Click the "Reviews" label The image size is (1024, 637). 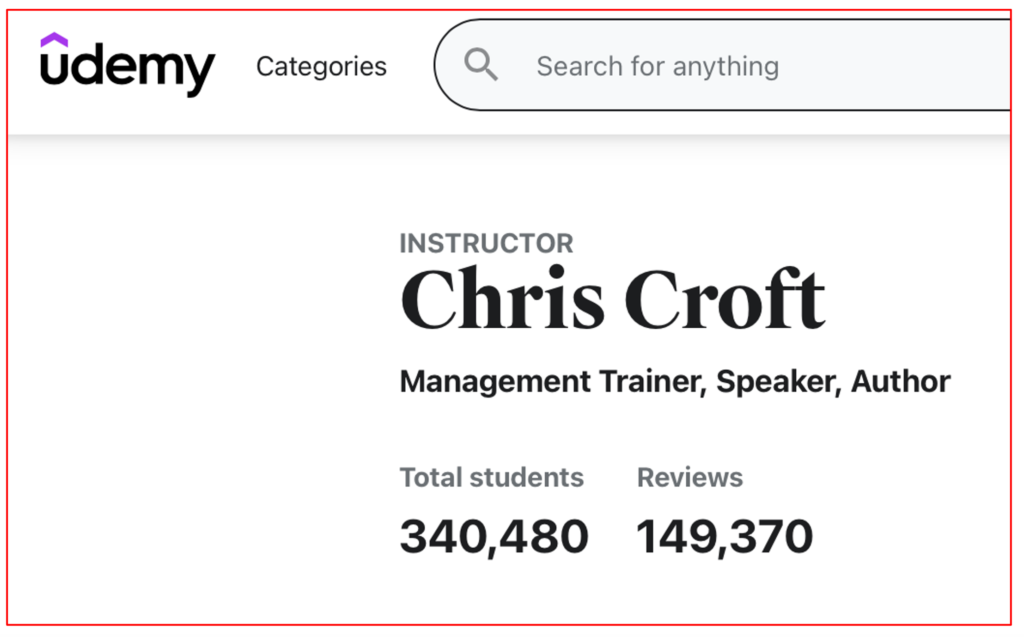tap(690, 477)
